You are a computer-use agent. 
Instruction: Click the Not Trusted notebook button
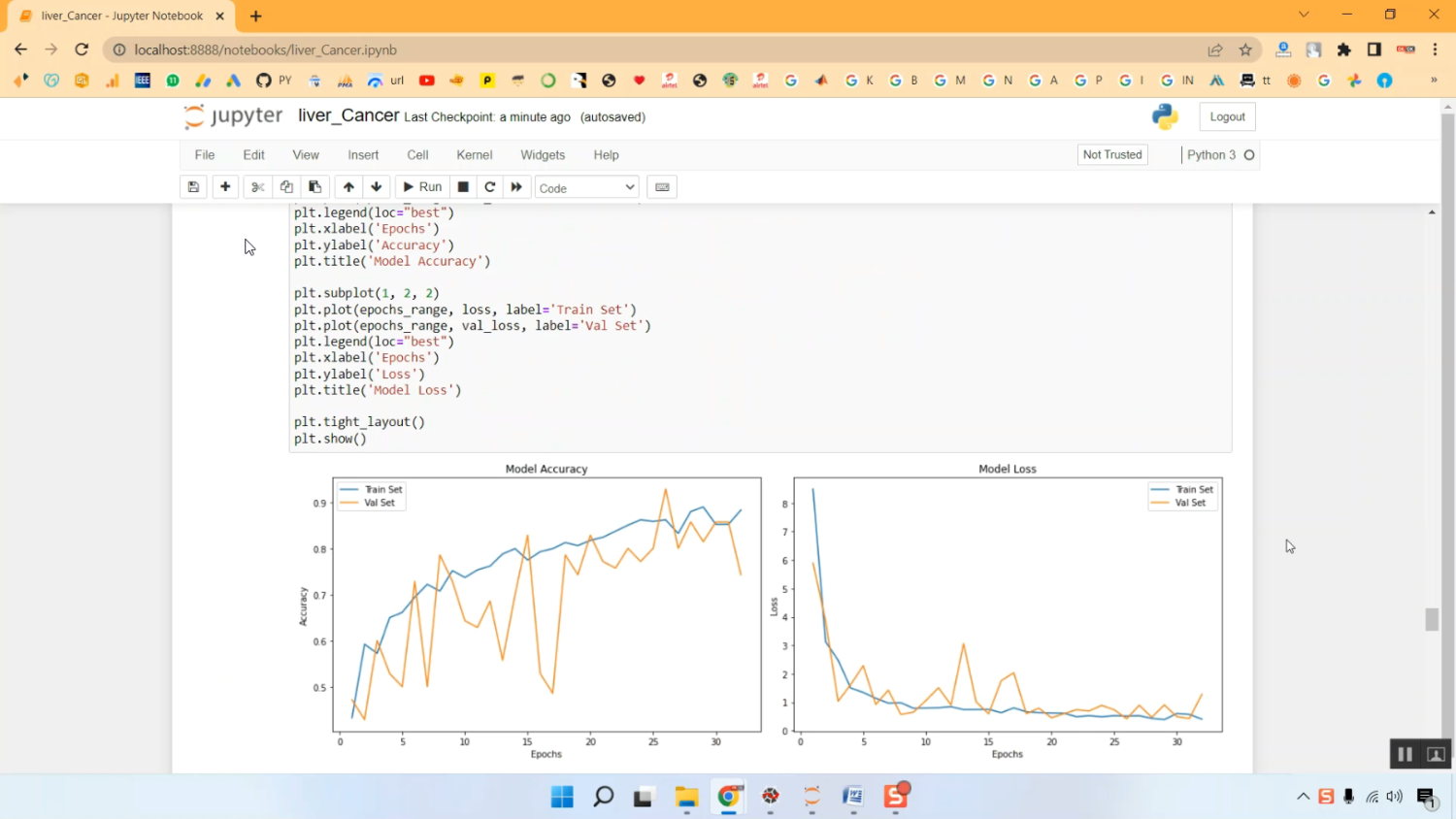[1112, 155]
